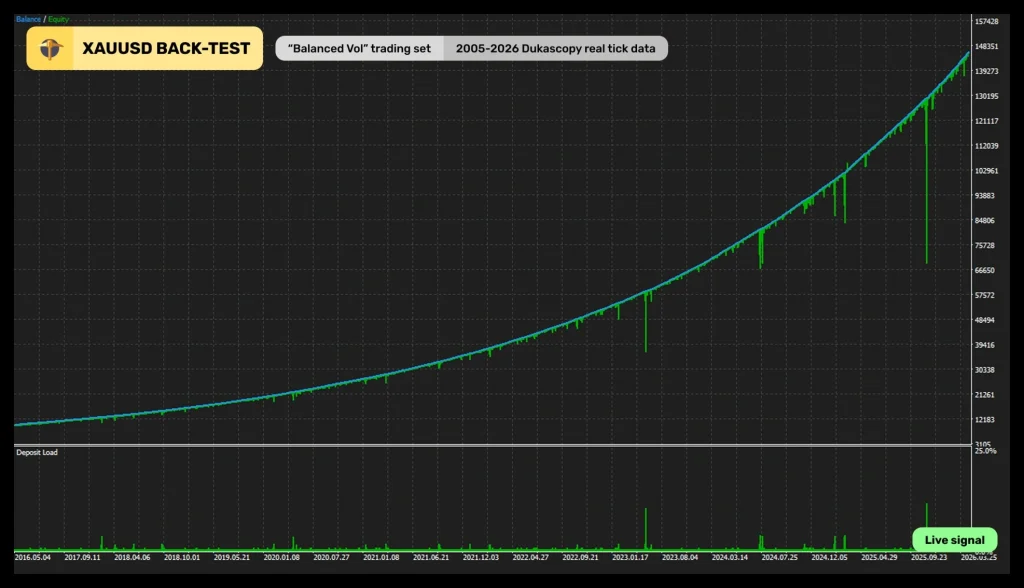
Task: Click the 75728 y-axis value
Action: [984, 246]
